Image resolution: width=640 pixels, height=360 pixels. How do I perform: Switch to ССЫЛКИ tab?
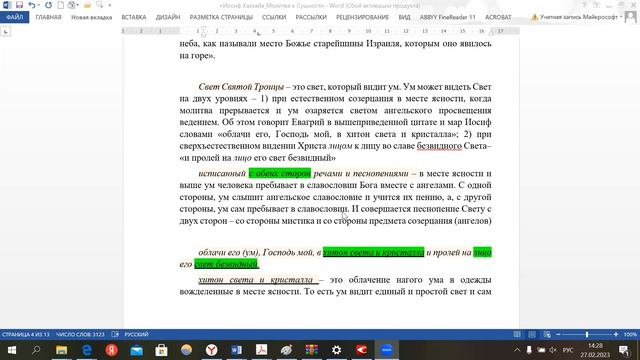point(274,17)
